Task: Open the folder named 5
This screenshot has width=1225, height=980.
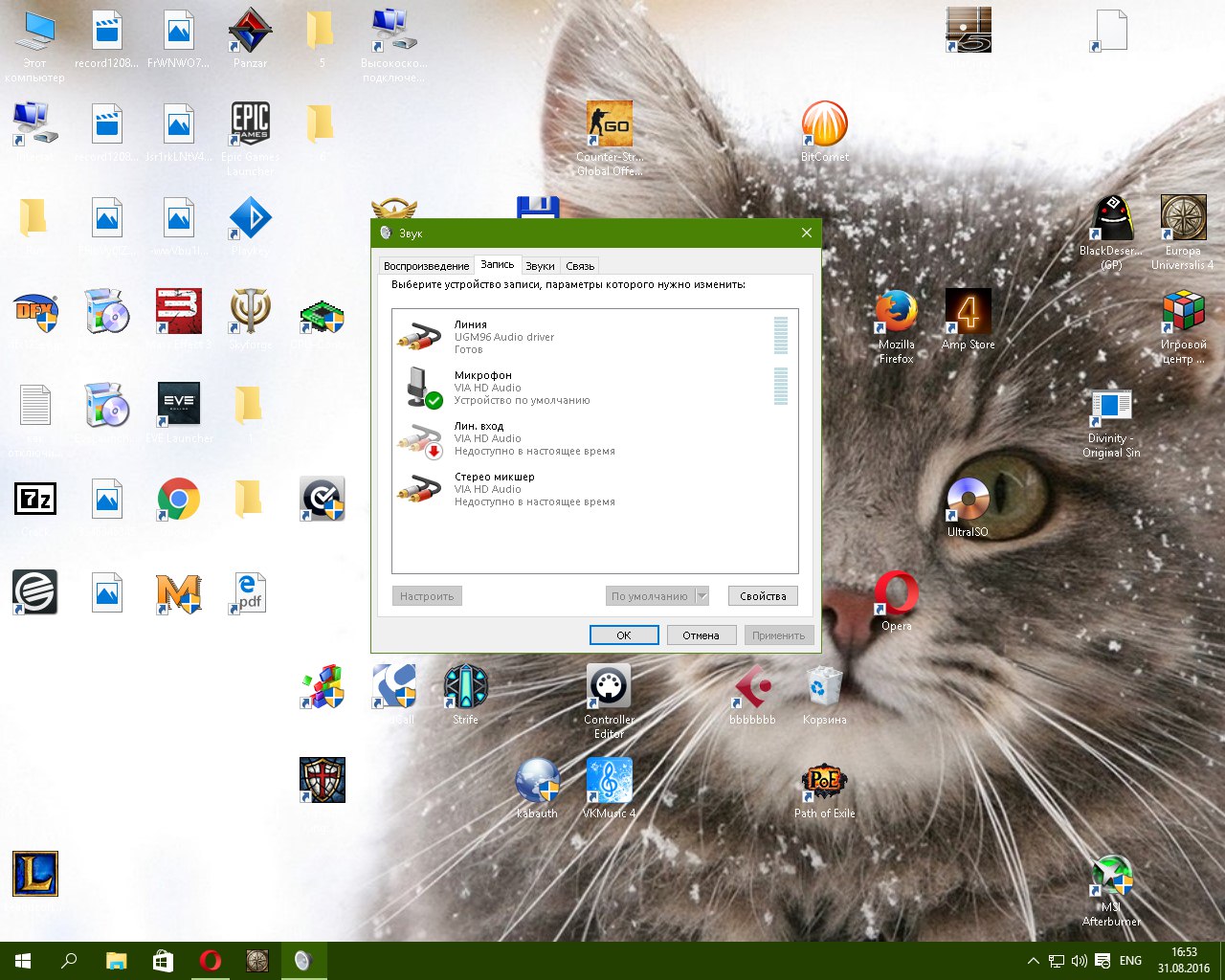Action: pyautogui.click(x=322, y=38)
